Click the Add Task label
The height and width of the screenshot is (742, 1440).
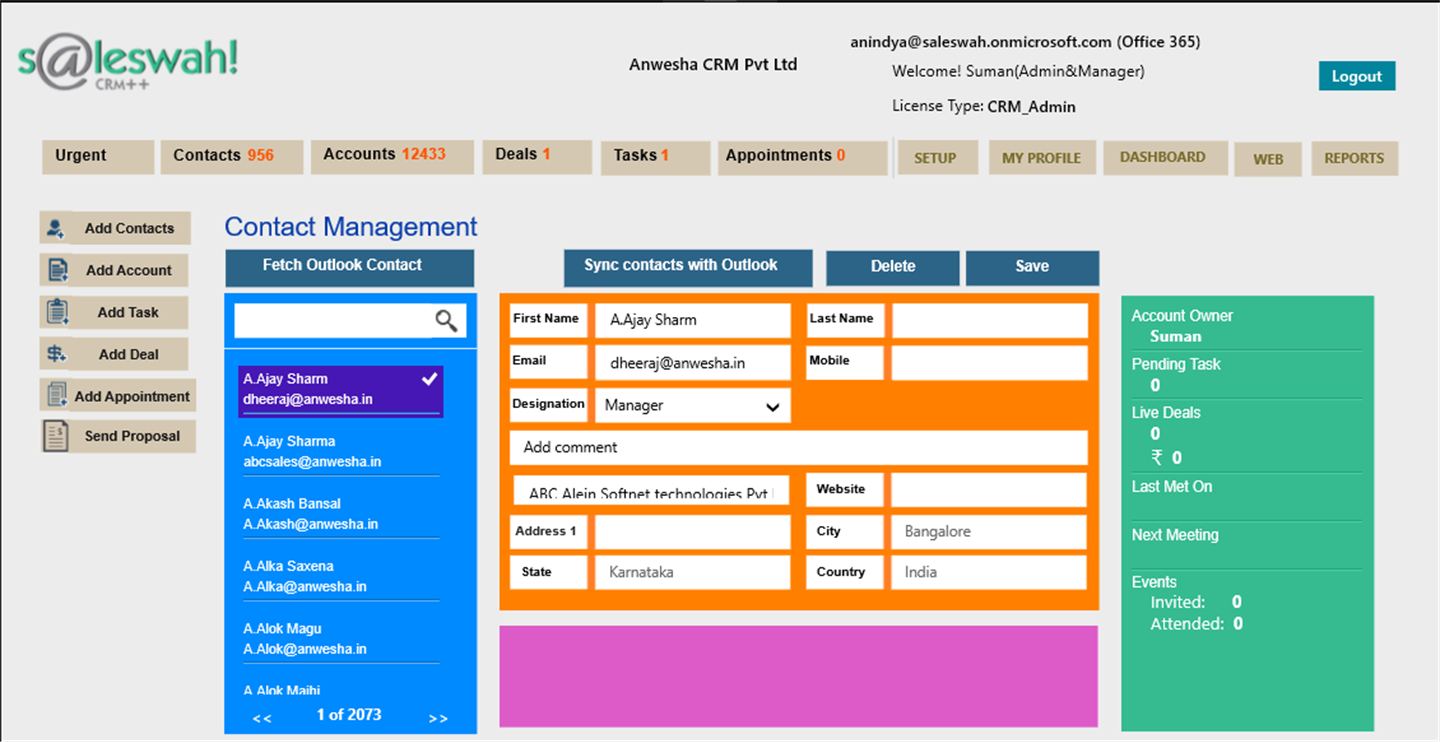coord(128,312)
